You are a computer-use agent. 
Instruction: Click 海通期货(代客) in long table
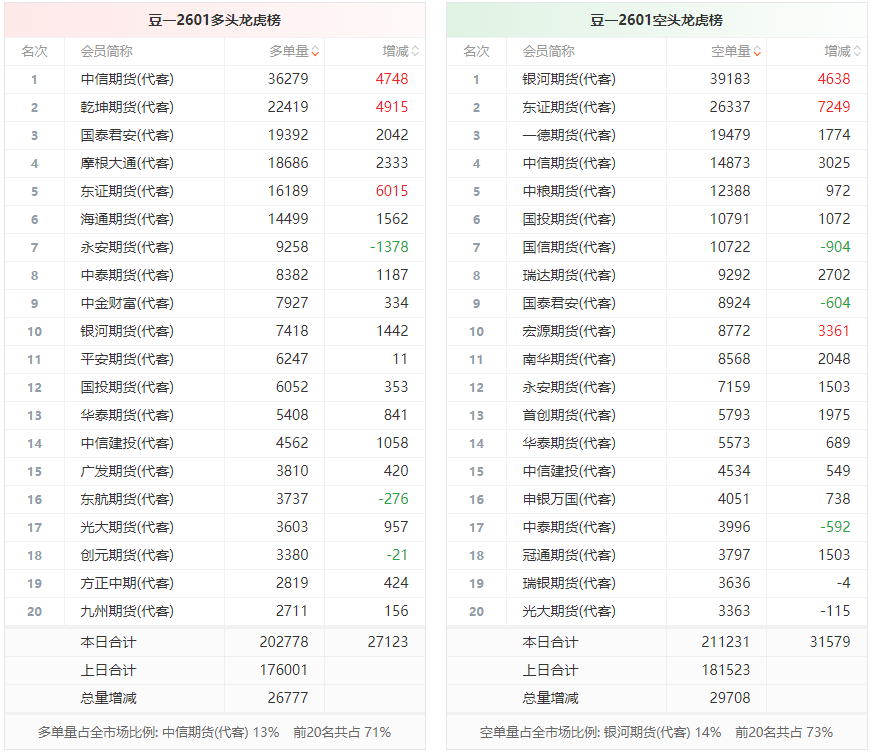pyautogui.click(x=127, y=219)
